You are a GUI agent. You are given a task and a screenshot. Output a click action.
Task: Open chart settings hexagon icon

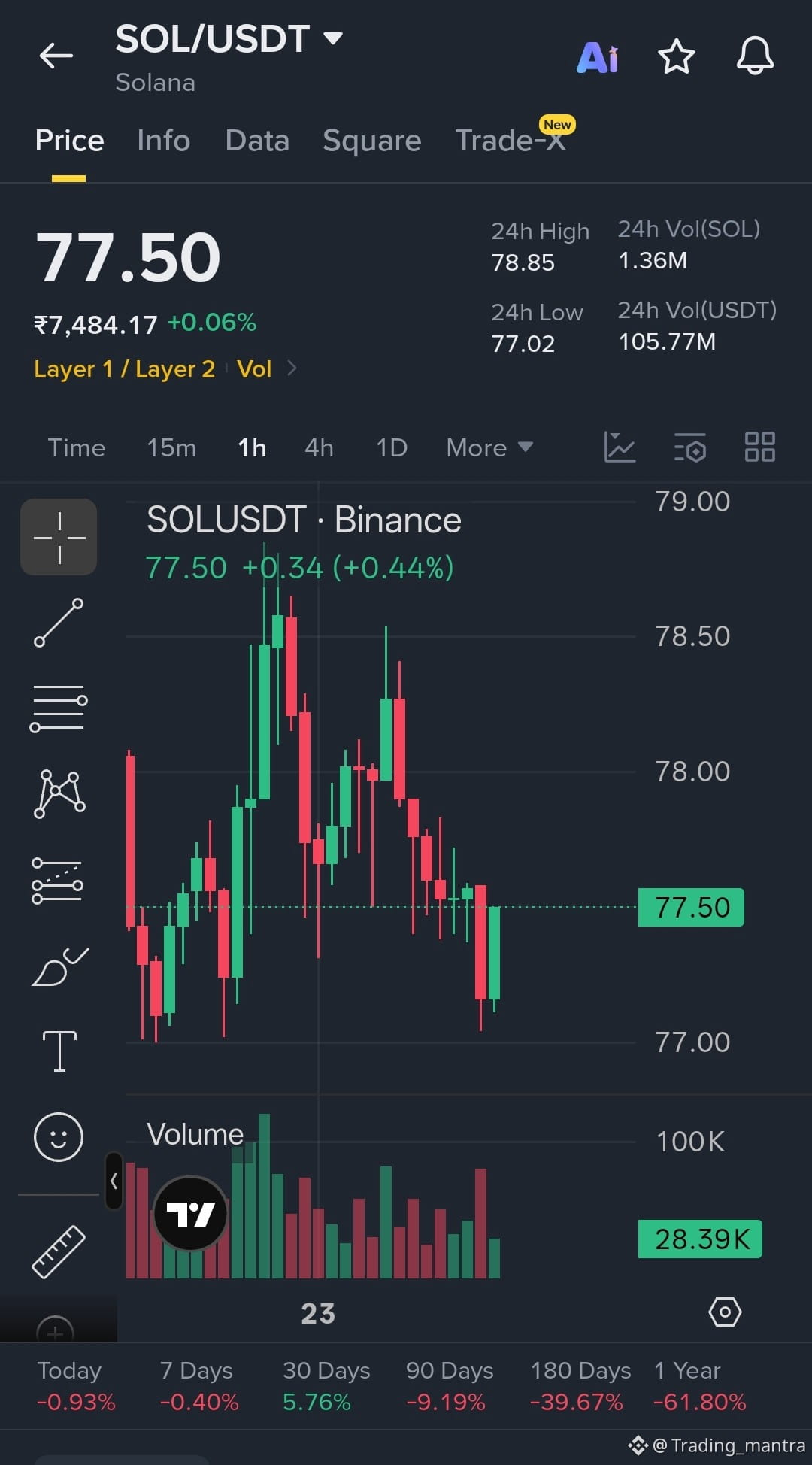[725, 1312]
